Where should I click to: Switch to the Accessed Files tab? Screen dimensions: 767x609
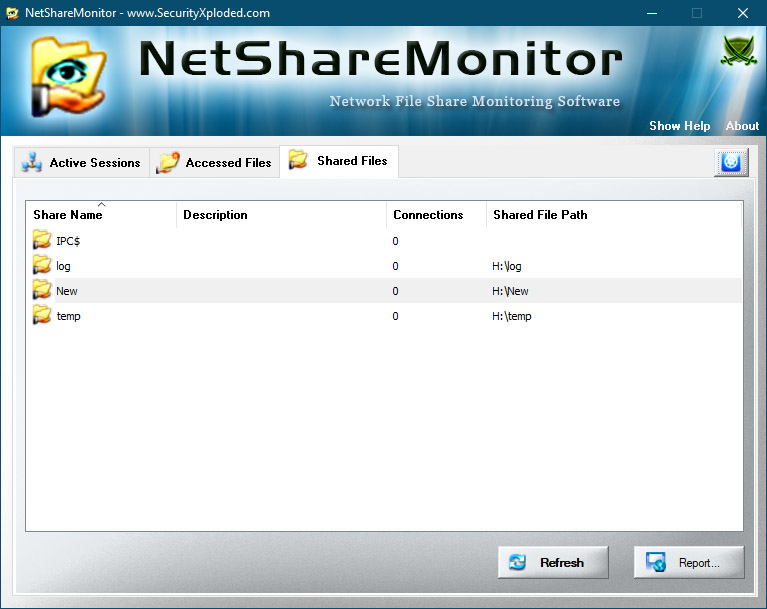(x=214, y=162)
